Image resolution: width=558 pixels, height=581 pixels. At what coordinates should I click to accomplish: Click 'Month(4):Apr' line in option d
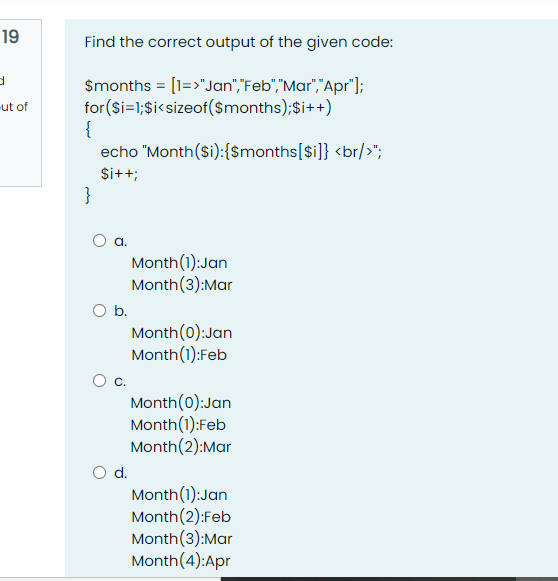(x=181, y=561)
